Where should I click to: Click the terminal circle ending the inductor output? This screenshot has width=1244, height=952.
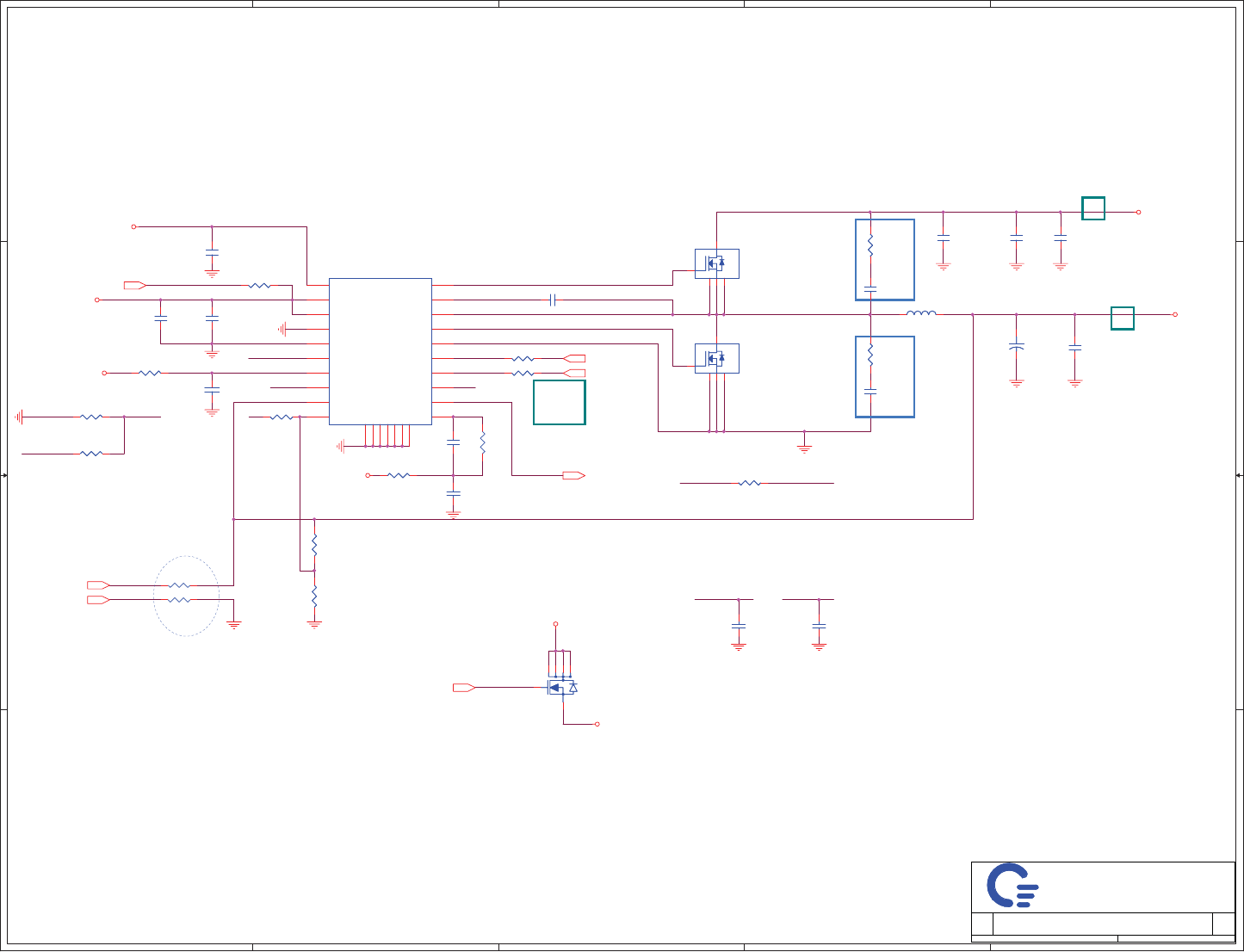(1175, 314)
